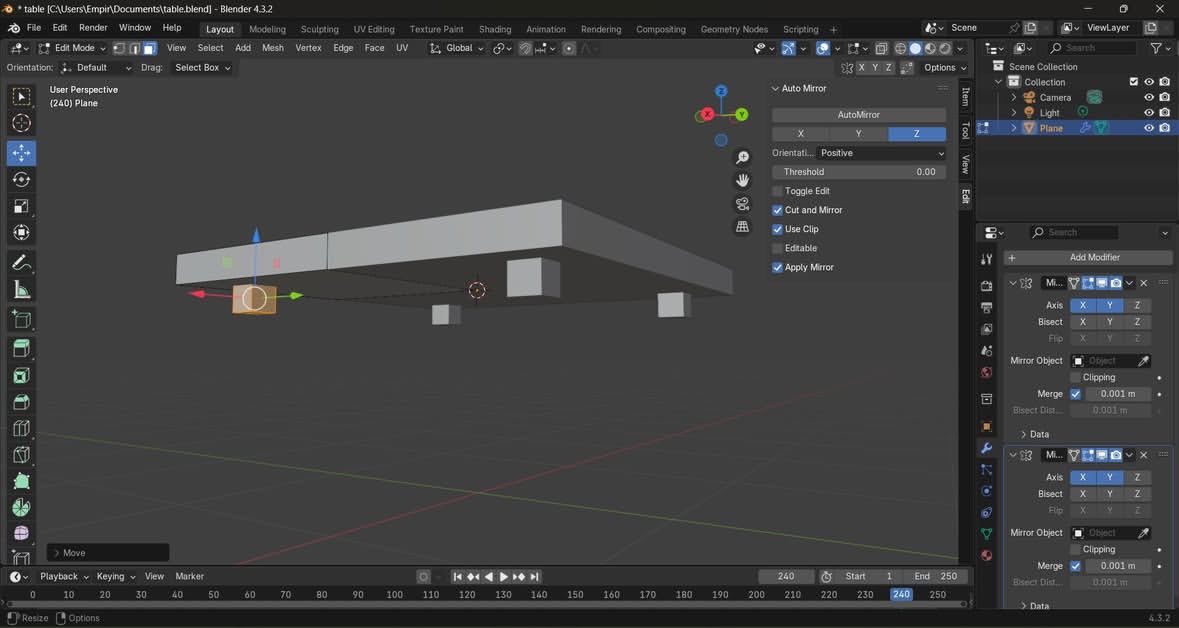Click first Mirror modifier Merge distance field

pyautogui.click(x=1117, y=394)
